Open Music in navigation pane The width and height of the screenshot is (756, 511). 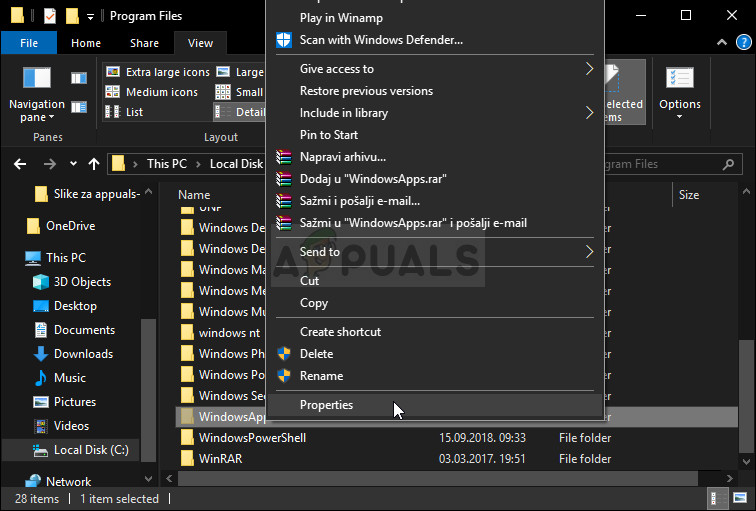point(59,378)
